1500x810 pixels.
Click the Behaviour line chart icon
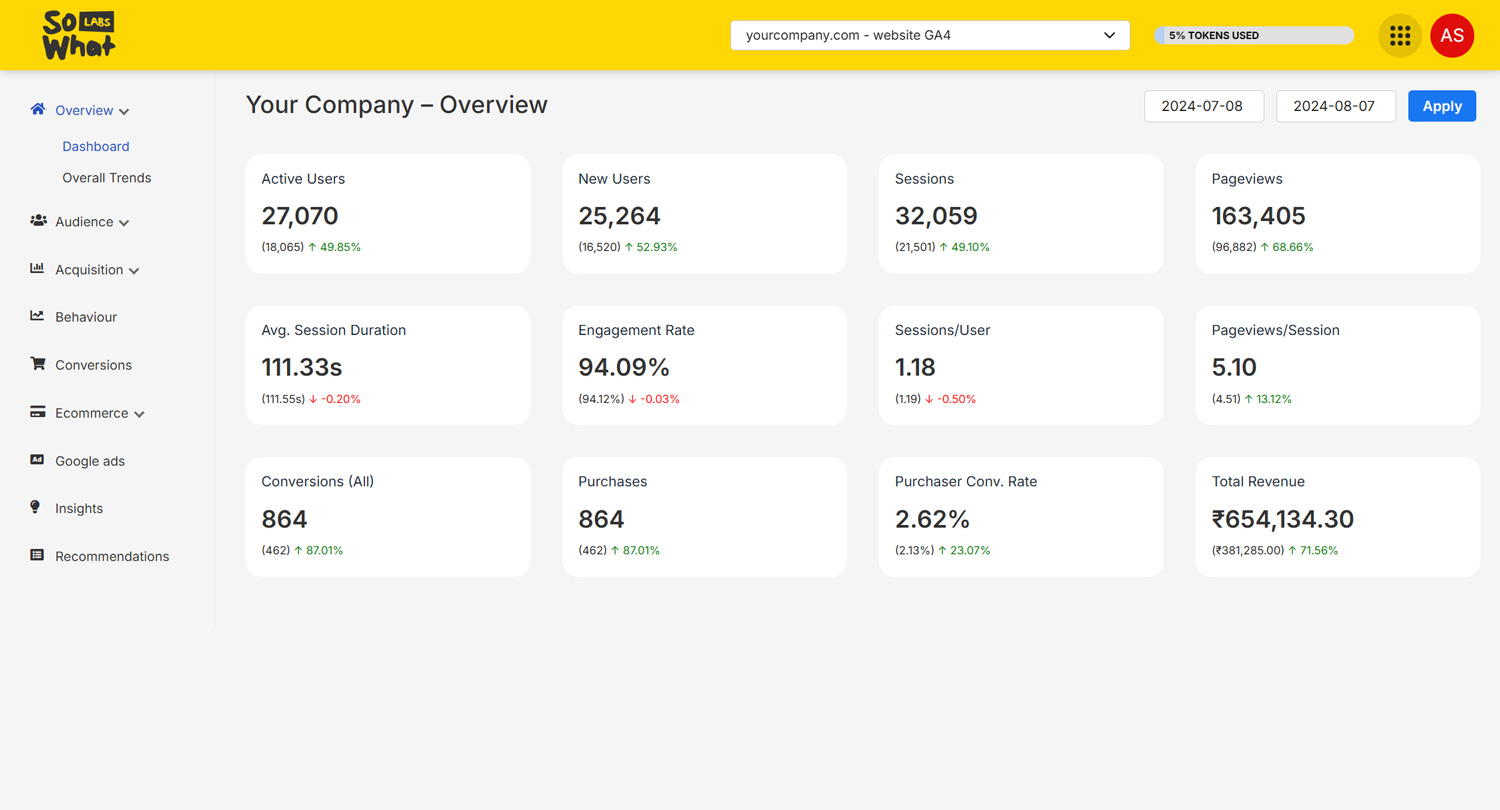coord(37,315)
